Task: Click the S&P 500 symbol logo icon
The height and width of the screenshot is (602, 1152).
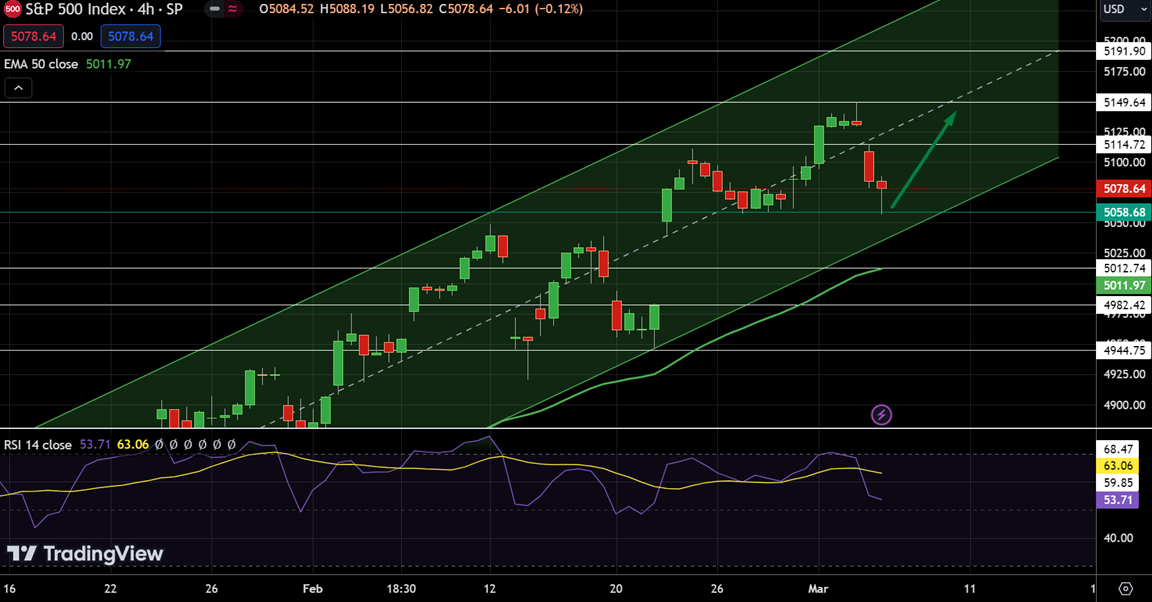Action: coord(14,9)
